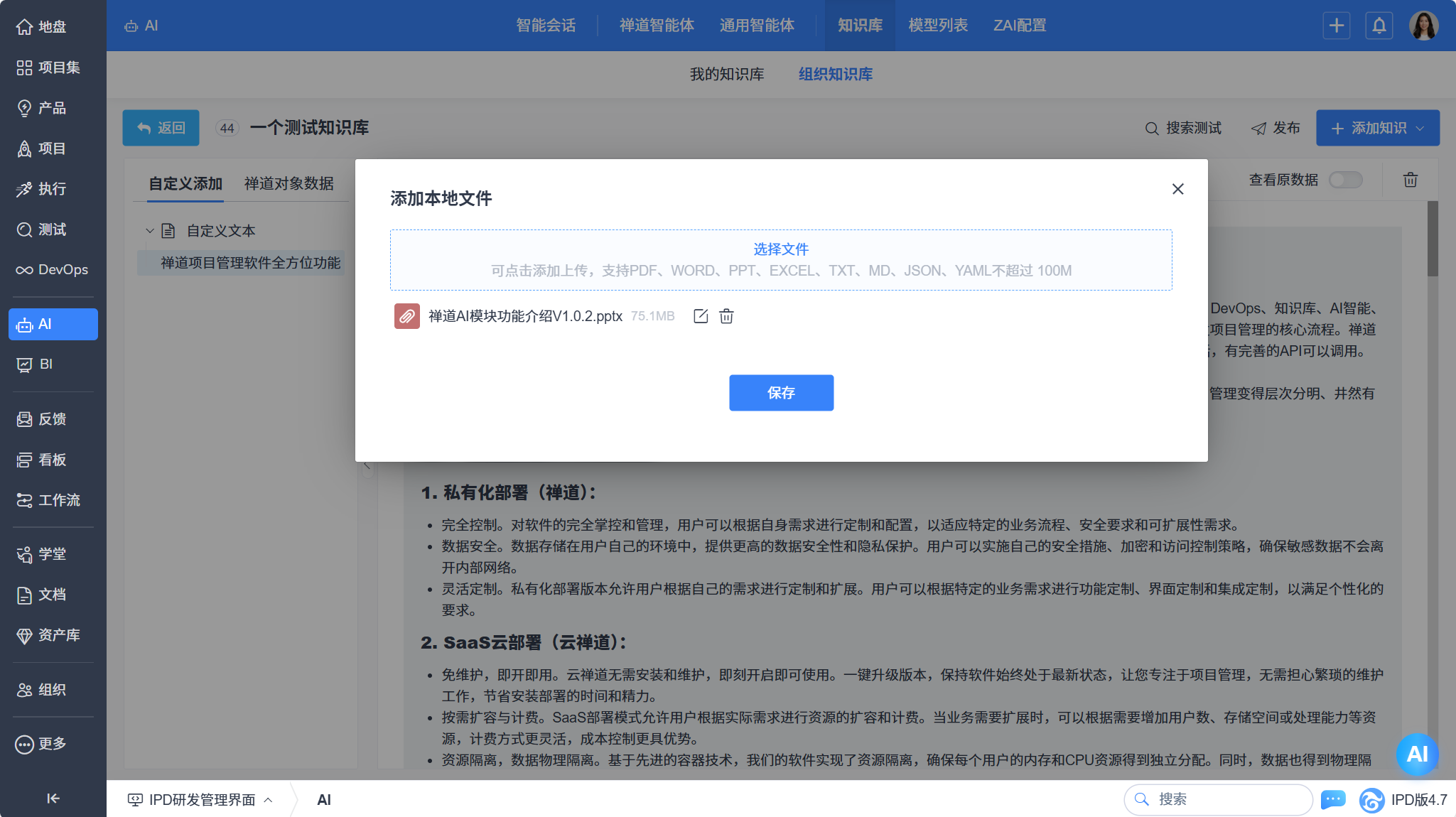Switch to 我的知识库 tab
The image size is (1456, 817).
[x=726, y=74]
